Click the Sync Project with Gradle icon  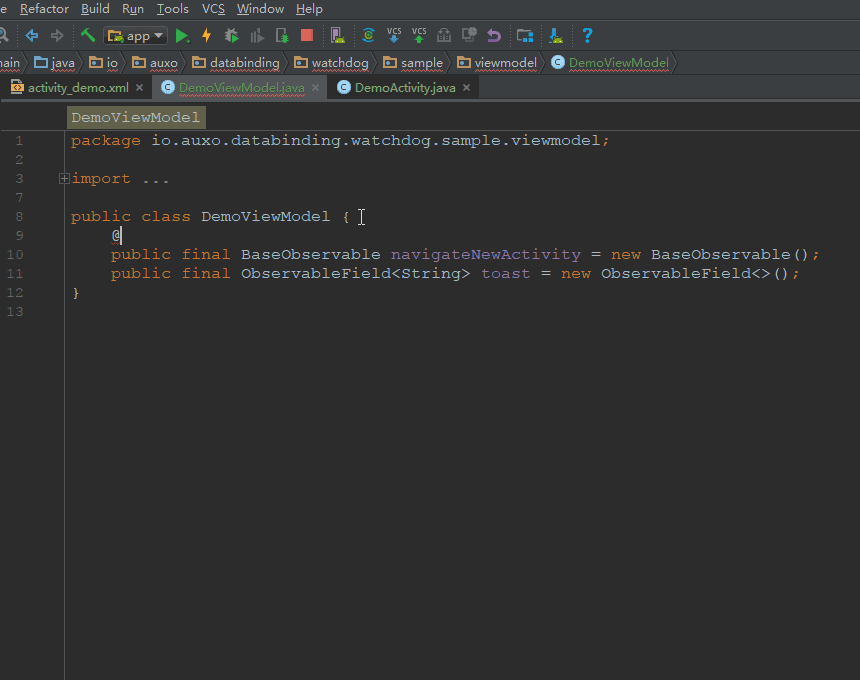coord(369,36)
